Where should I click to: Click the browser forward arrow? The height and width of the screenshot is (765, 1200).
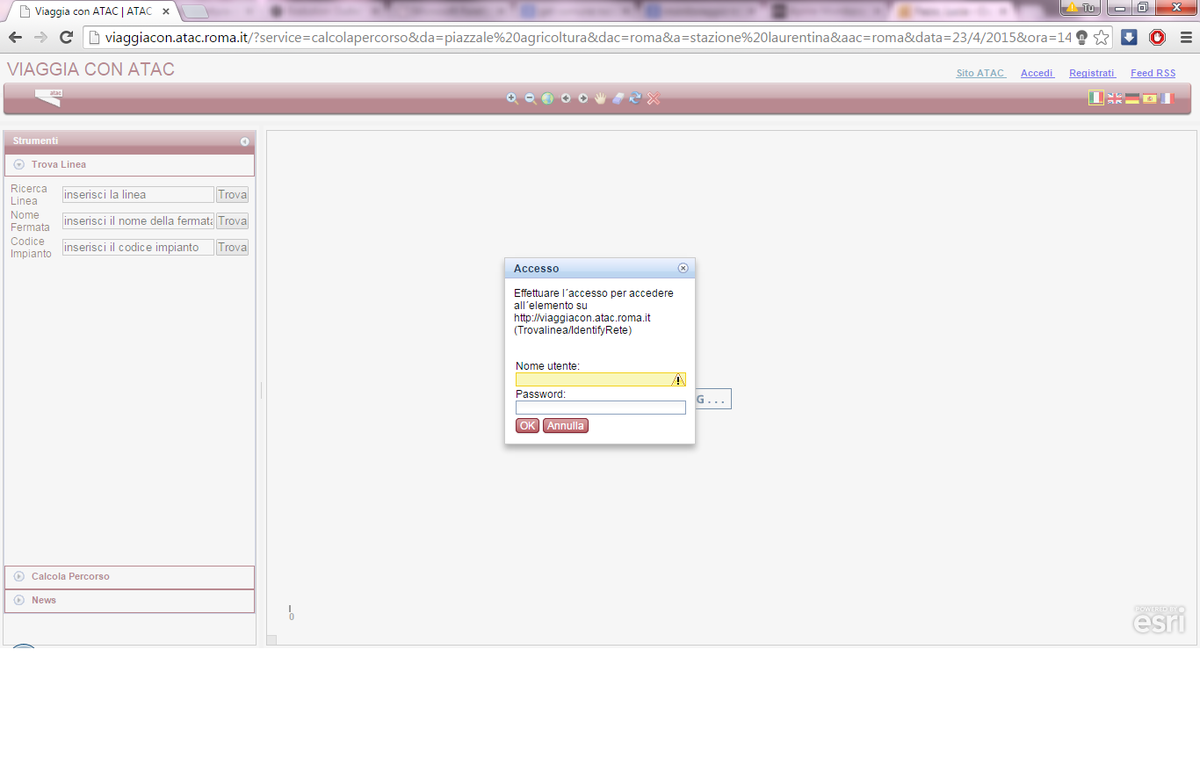(x=41, y=38)
